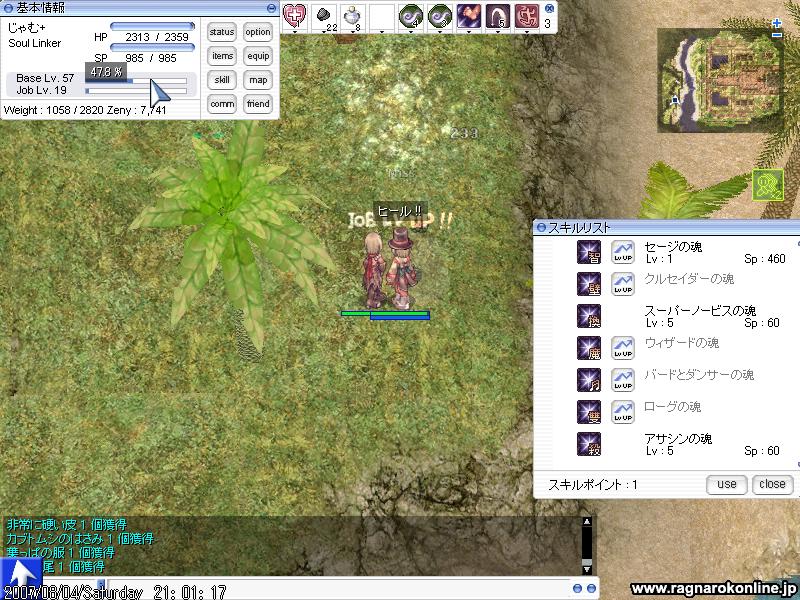Click the purple flying-kick skill hotbar icon
The image size is (800, 600).
point(468,16)
